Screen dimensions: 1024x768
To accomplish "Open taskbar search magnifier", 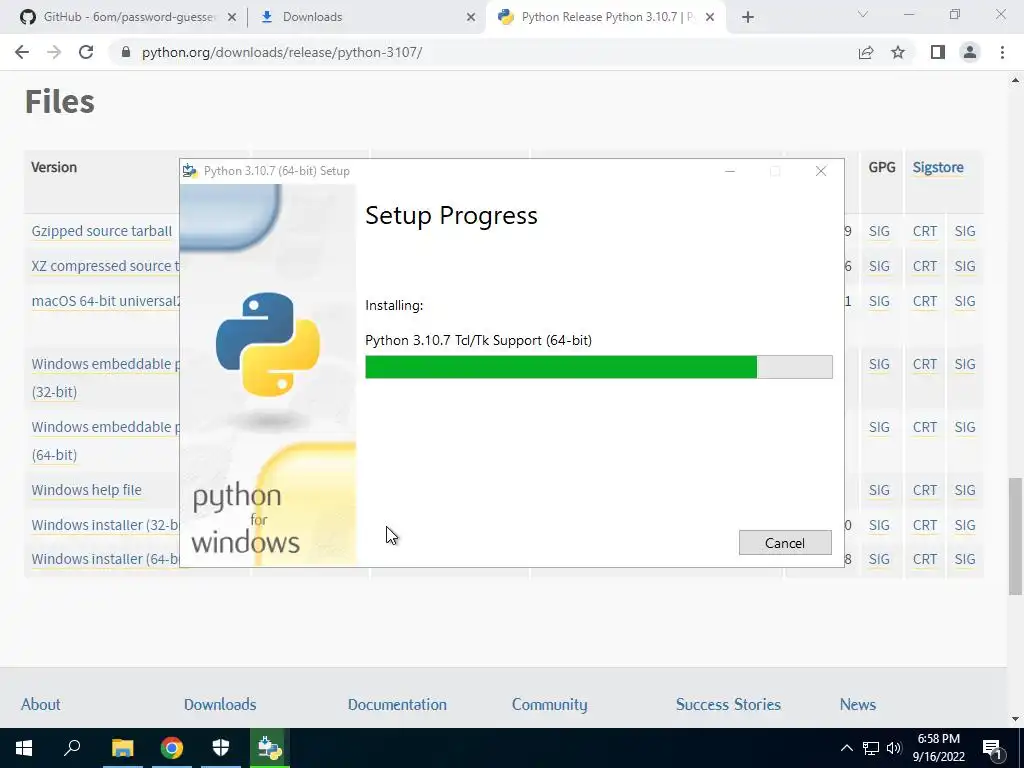I will (72, 748).
